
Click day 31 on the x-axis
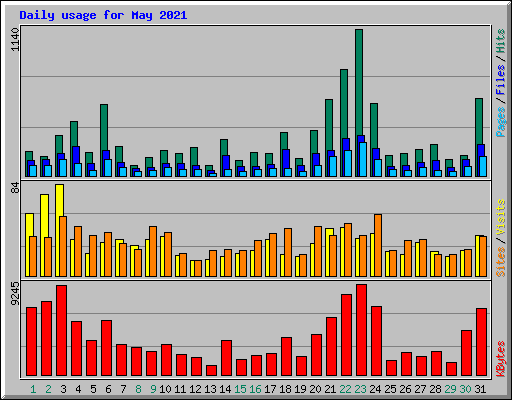coord(480,389)
